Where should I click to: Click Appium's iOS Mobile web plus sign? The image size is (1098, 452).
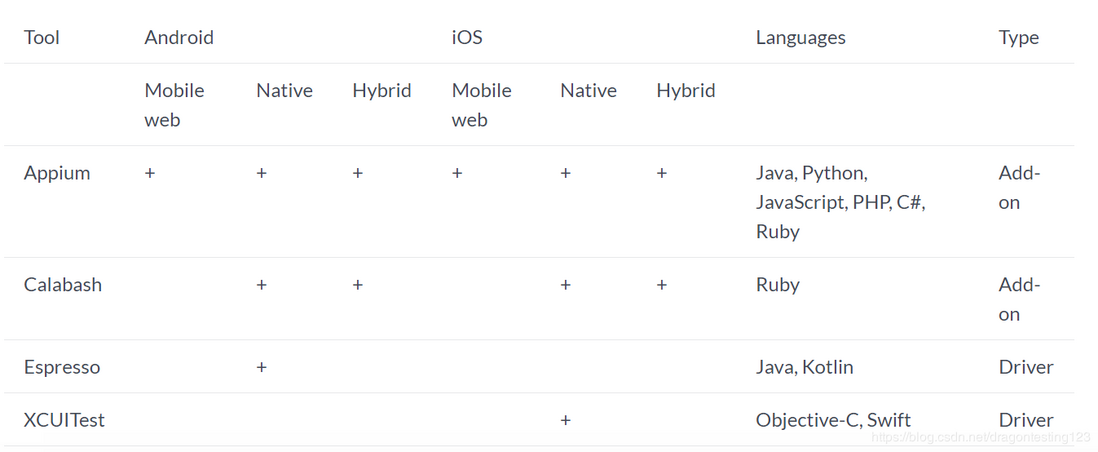[457, 173]
